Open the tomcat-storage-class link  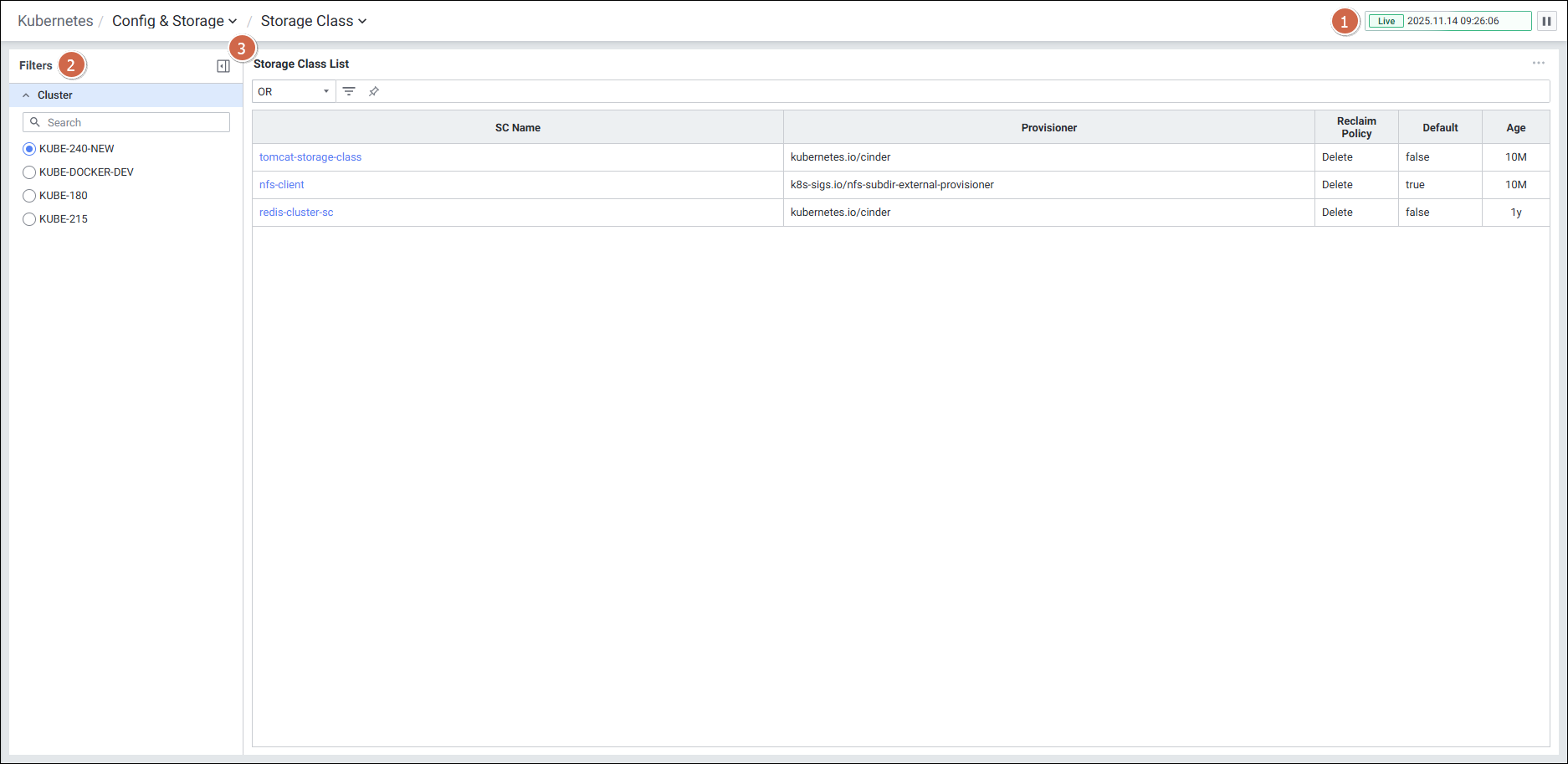tap(310, 157)
